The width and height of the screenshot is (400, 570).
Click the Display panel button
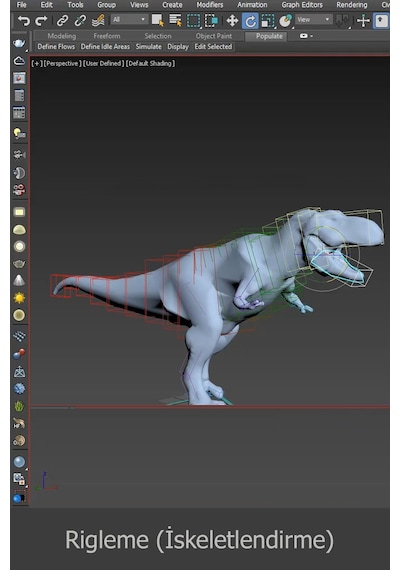point(178,47)
